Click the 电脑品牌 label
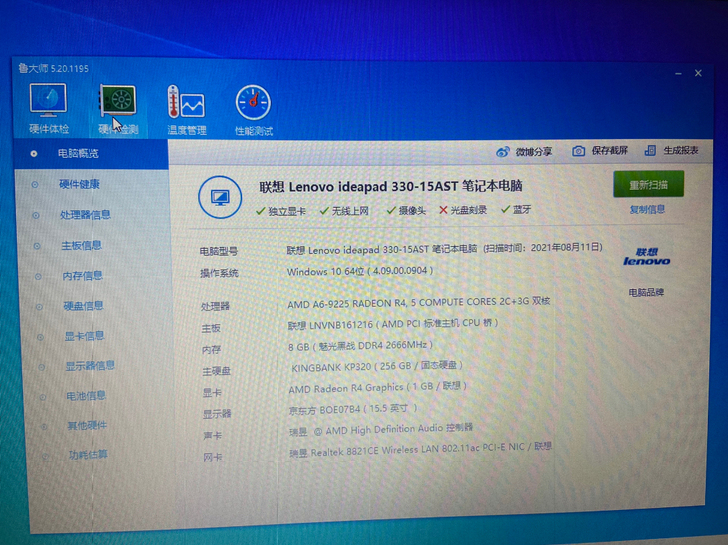 click(x=646, y=292)
